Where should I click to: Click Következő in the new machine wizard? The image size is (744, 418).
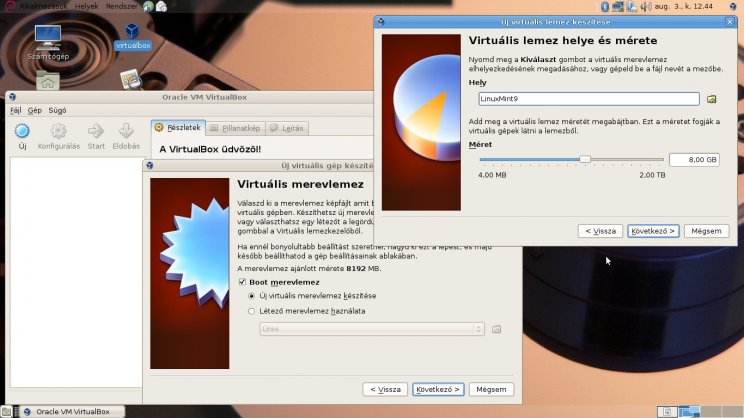pyautogui.click(x=438, y=390)
